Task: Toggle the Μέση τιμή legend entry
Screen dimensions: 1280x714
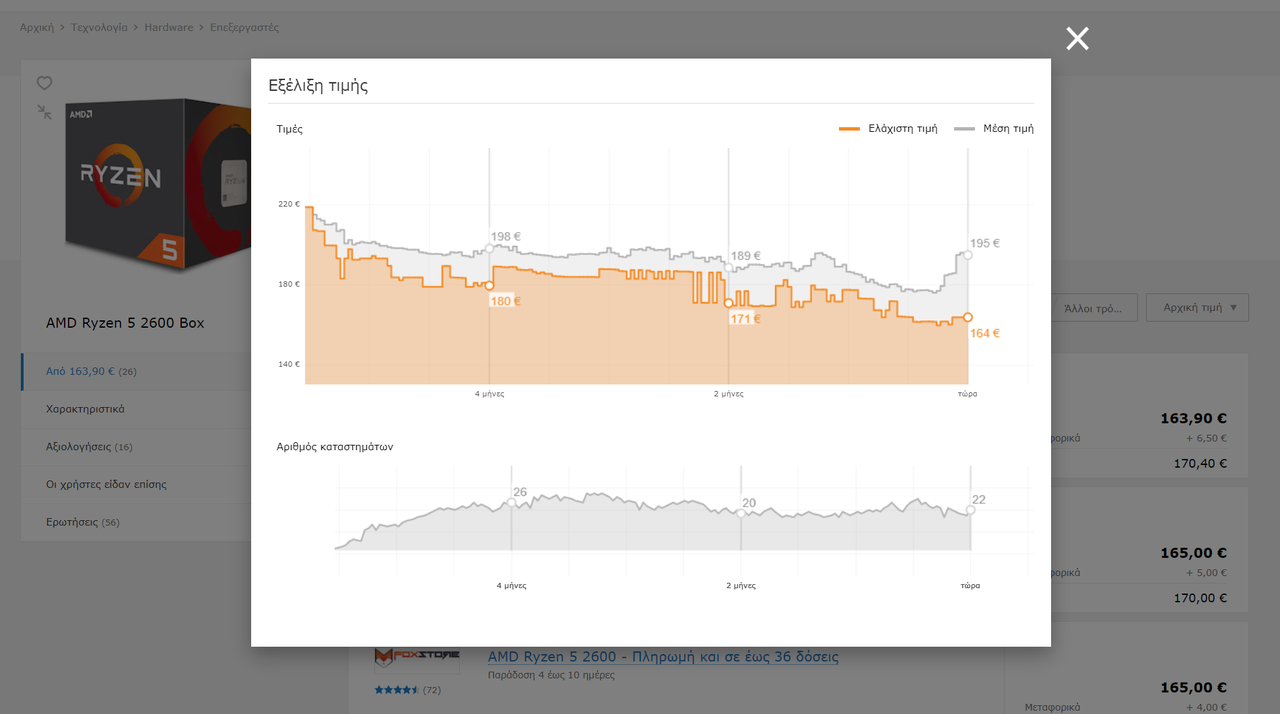Action: pyautogui.click(x=994, y=129)
